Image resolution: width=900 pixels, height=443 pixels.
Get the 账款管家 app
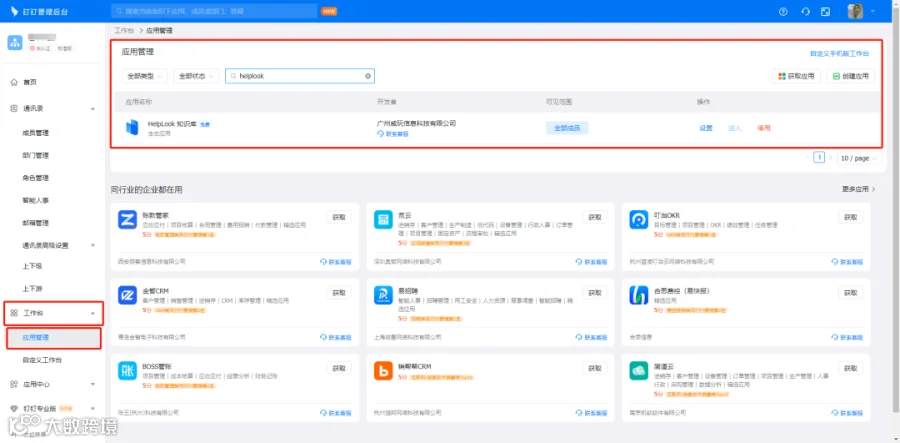[x=339, y=217]
